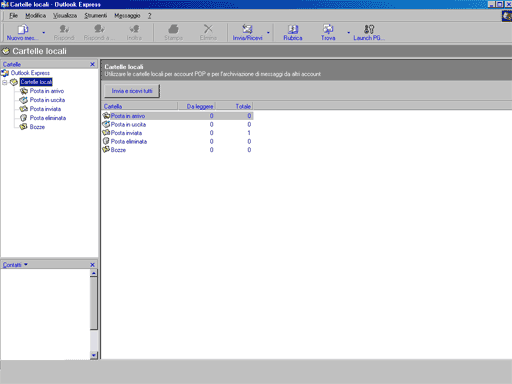The image size is (512, 384).
Task: Close the Contatti pane
Action: (92, 265)
